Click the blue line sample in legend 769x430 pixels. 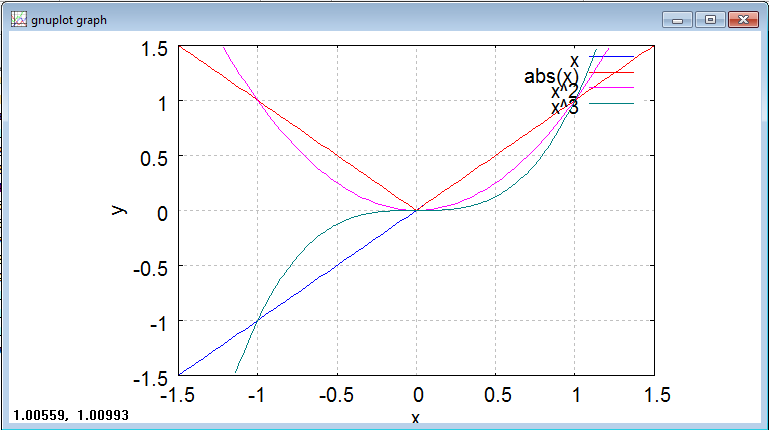(x=611, y=57)
